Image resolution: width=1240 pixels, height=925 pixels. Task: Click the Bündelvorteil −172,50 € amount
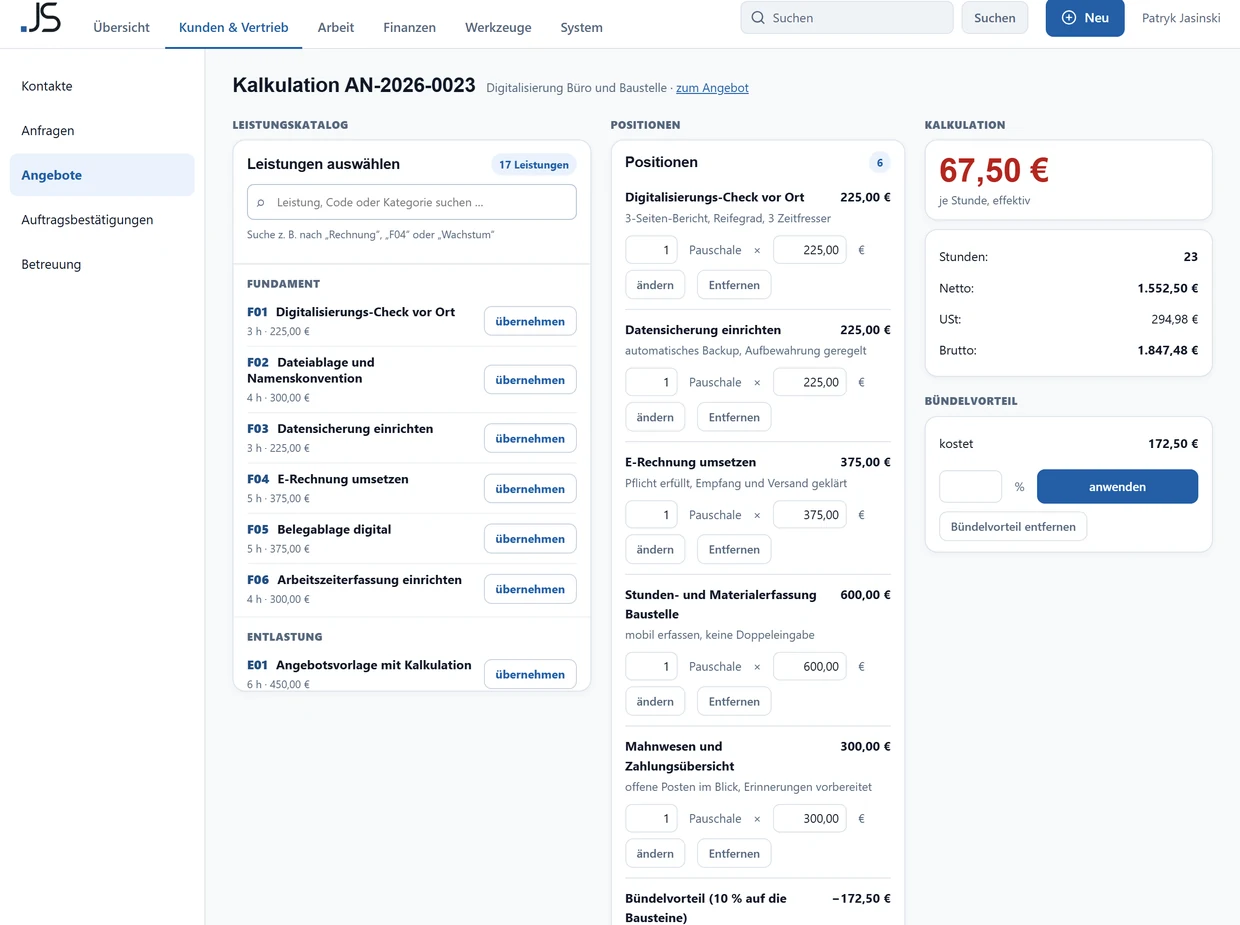point(861,898)
